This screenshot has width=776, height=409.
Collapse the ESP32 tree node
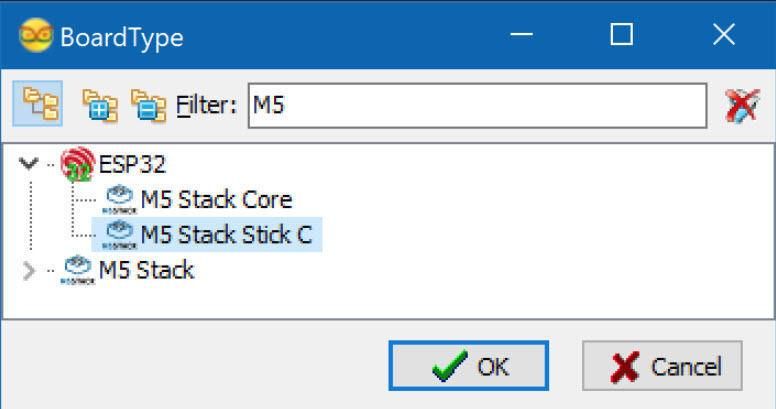[28, 164]
